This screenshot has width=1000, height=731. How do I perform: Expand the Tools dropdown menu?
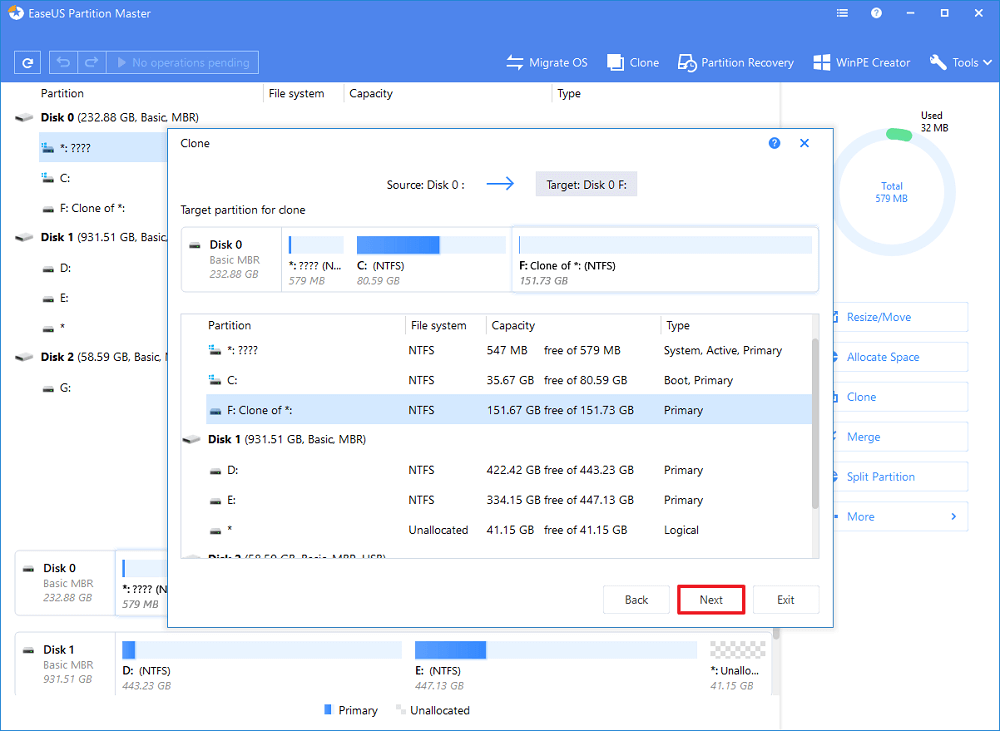[x=960, y=63]
